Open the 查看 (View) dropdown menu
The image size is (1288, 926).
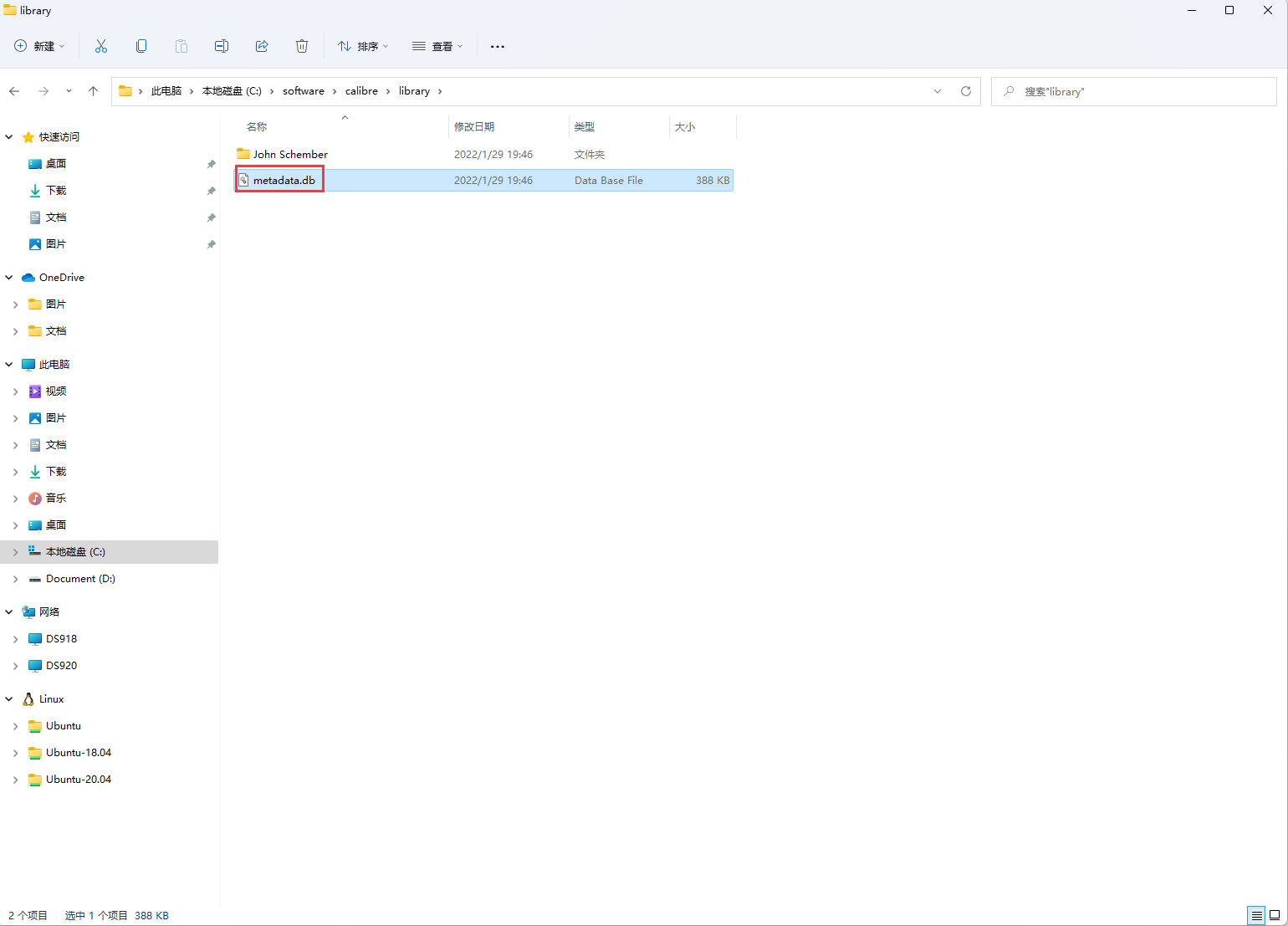[x=437, y=46]
